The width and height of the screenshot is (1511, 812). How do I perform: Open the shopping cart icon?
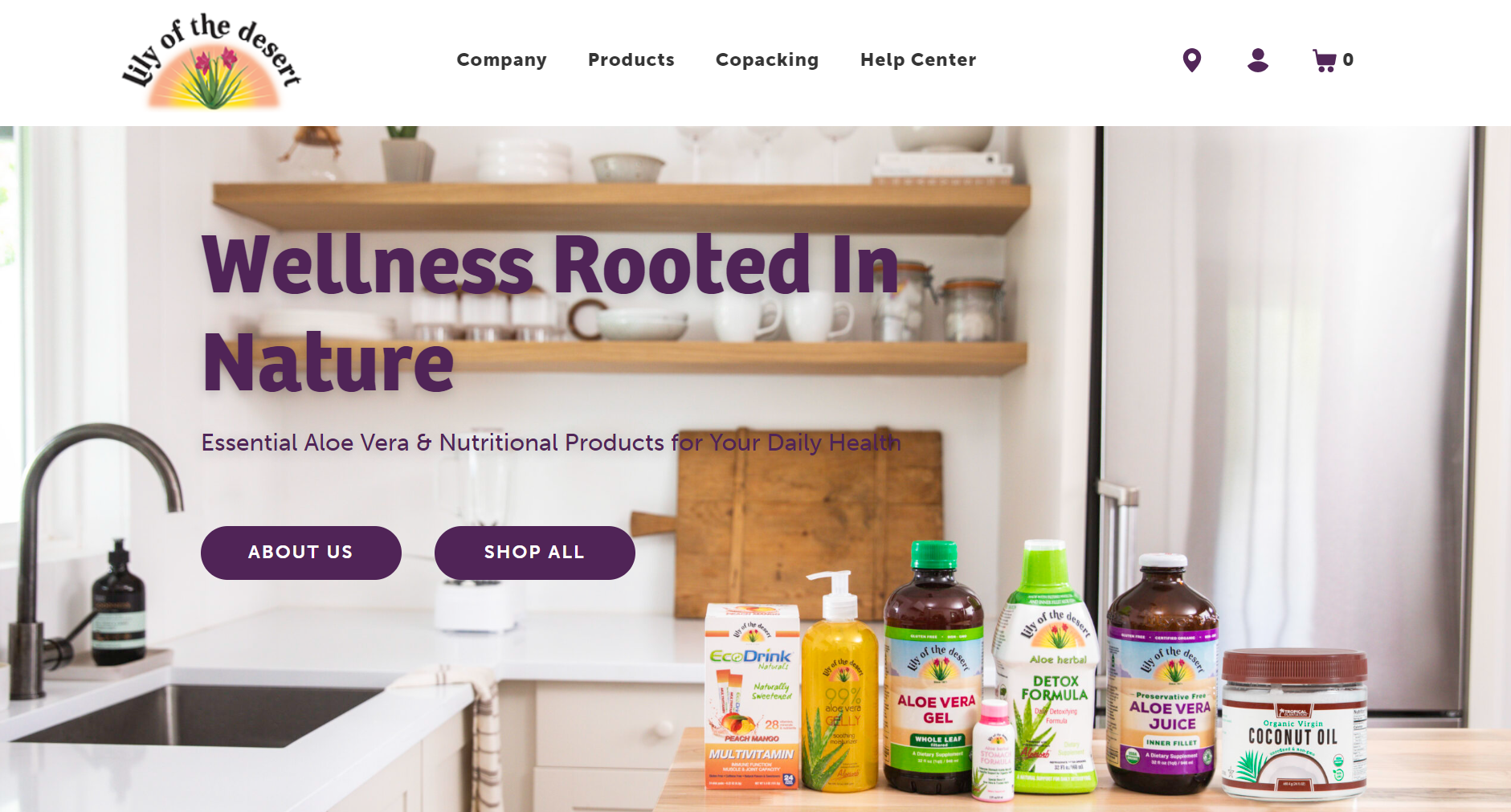(1324, 60)
